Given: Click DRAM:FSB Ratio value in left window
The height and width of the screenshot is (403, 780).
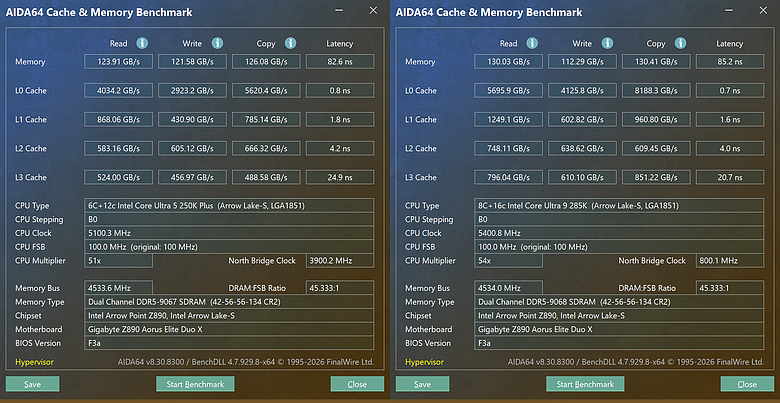Looking at the screenshot, I should [x=340, y=288].
